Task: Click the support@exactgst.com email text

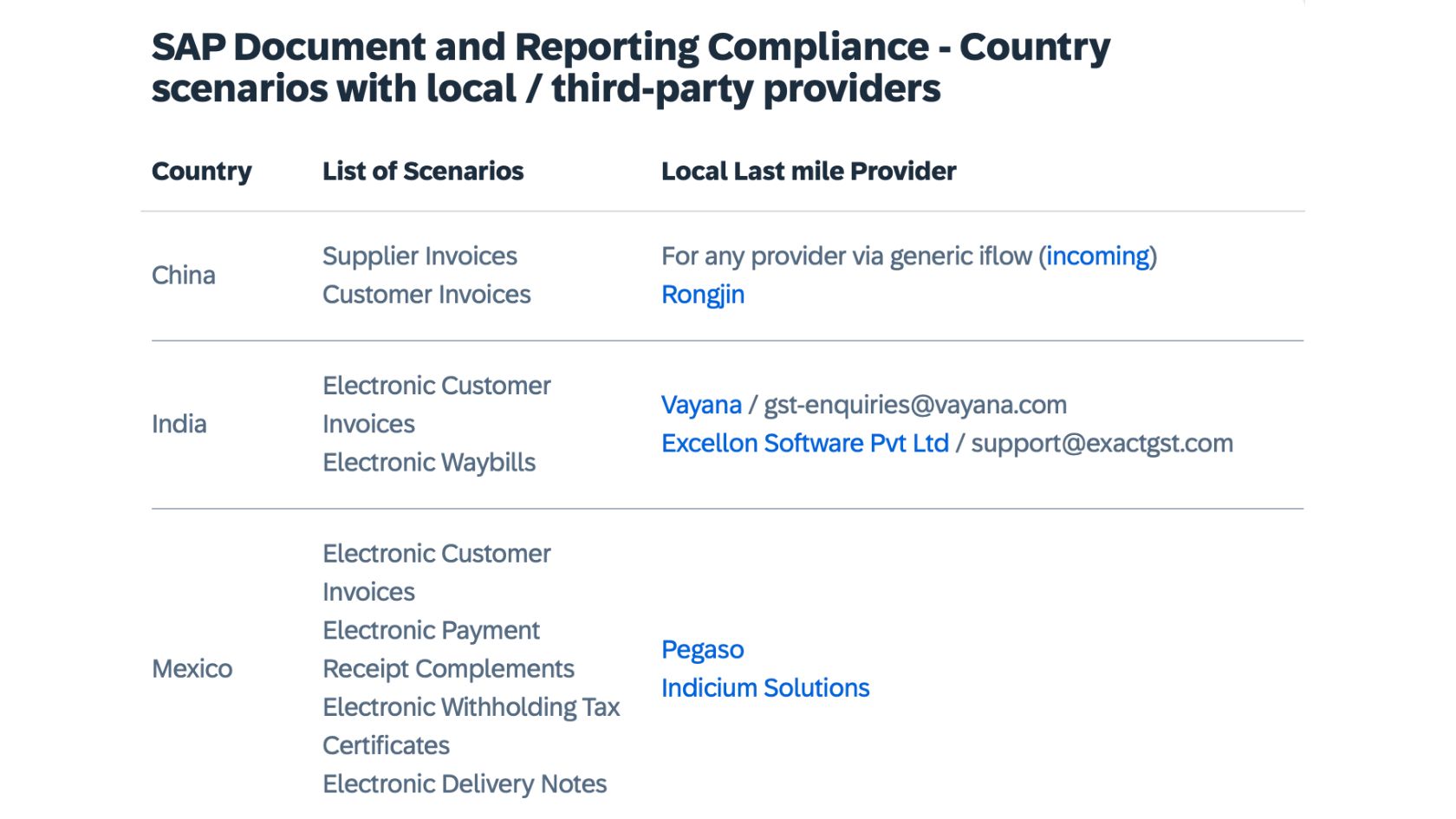Action: 1102,443
